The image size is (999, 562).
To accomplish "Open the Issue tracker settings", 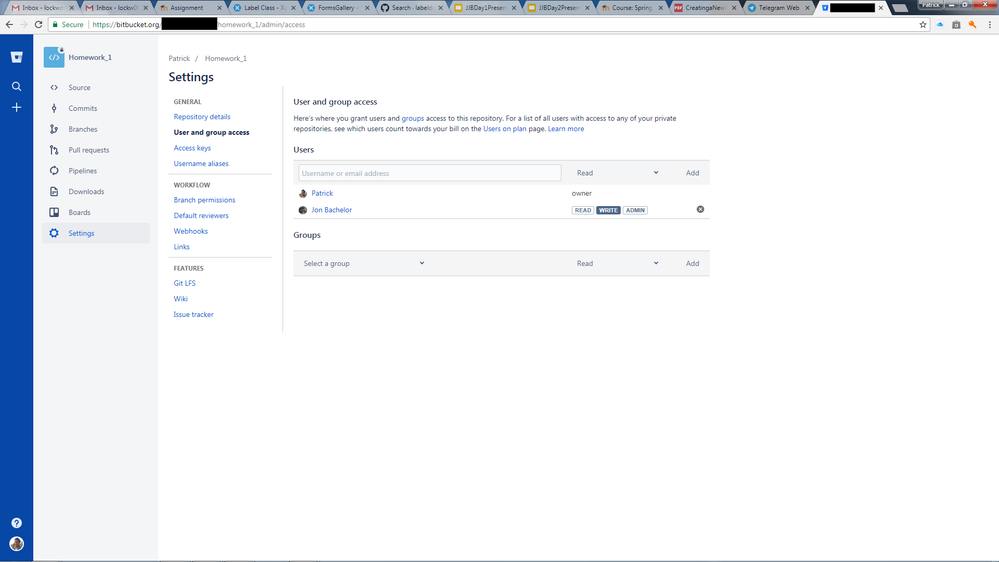I will (x=194, y=314).
